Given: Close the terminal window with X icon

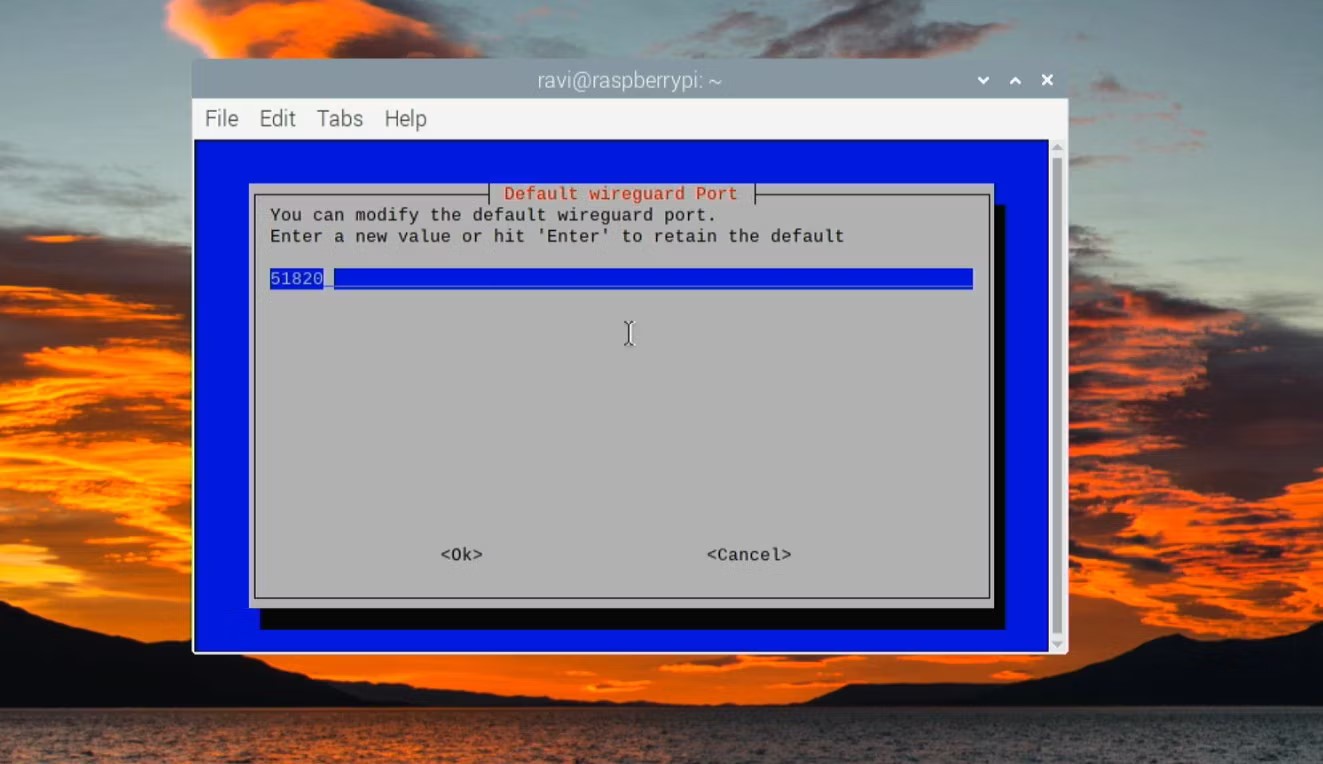Looking at the screenshot, I should click(1047, 80).
